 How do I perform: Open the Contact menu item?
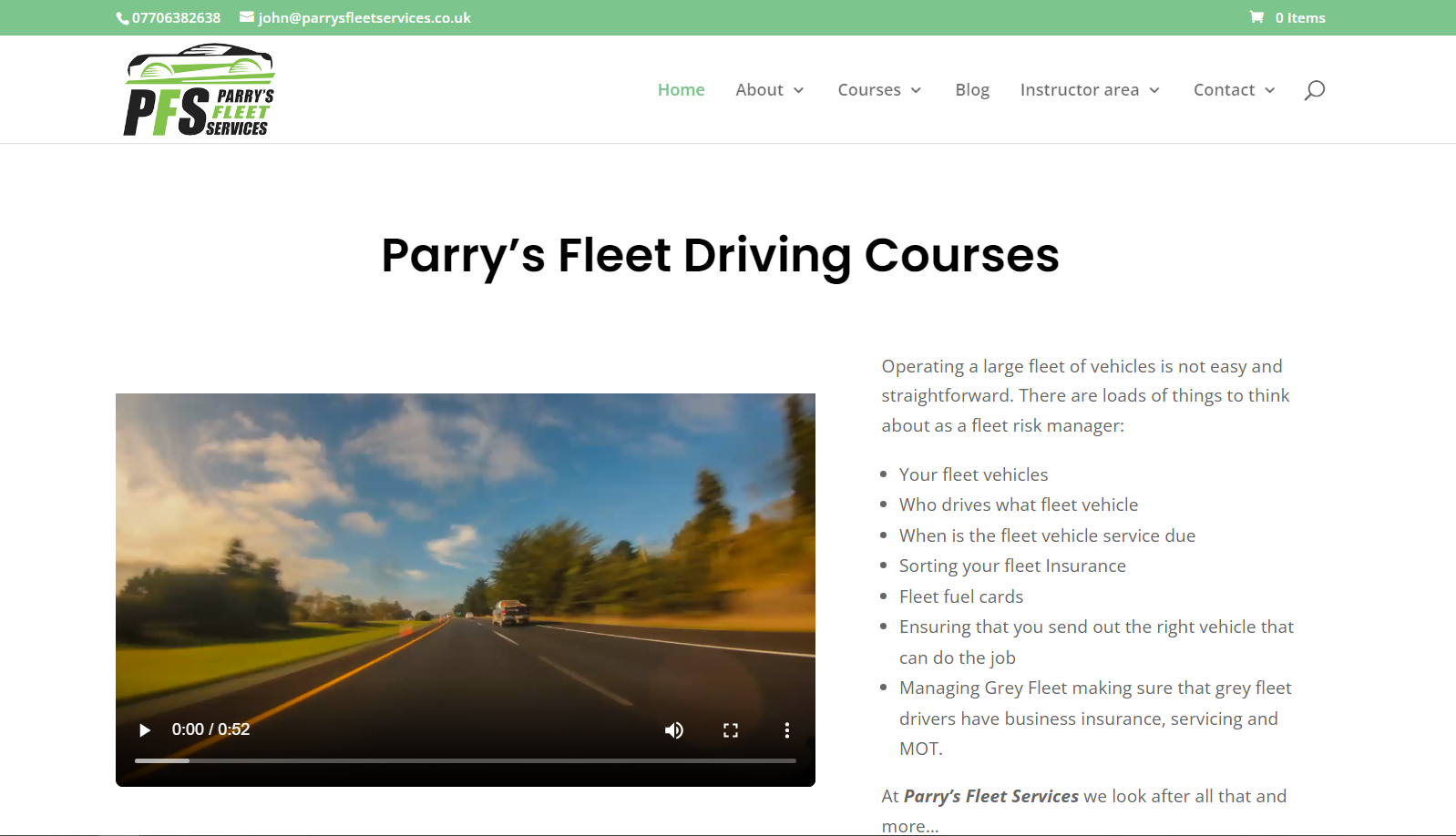(1225, 90)
